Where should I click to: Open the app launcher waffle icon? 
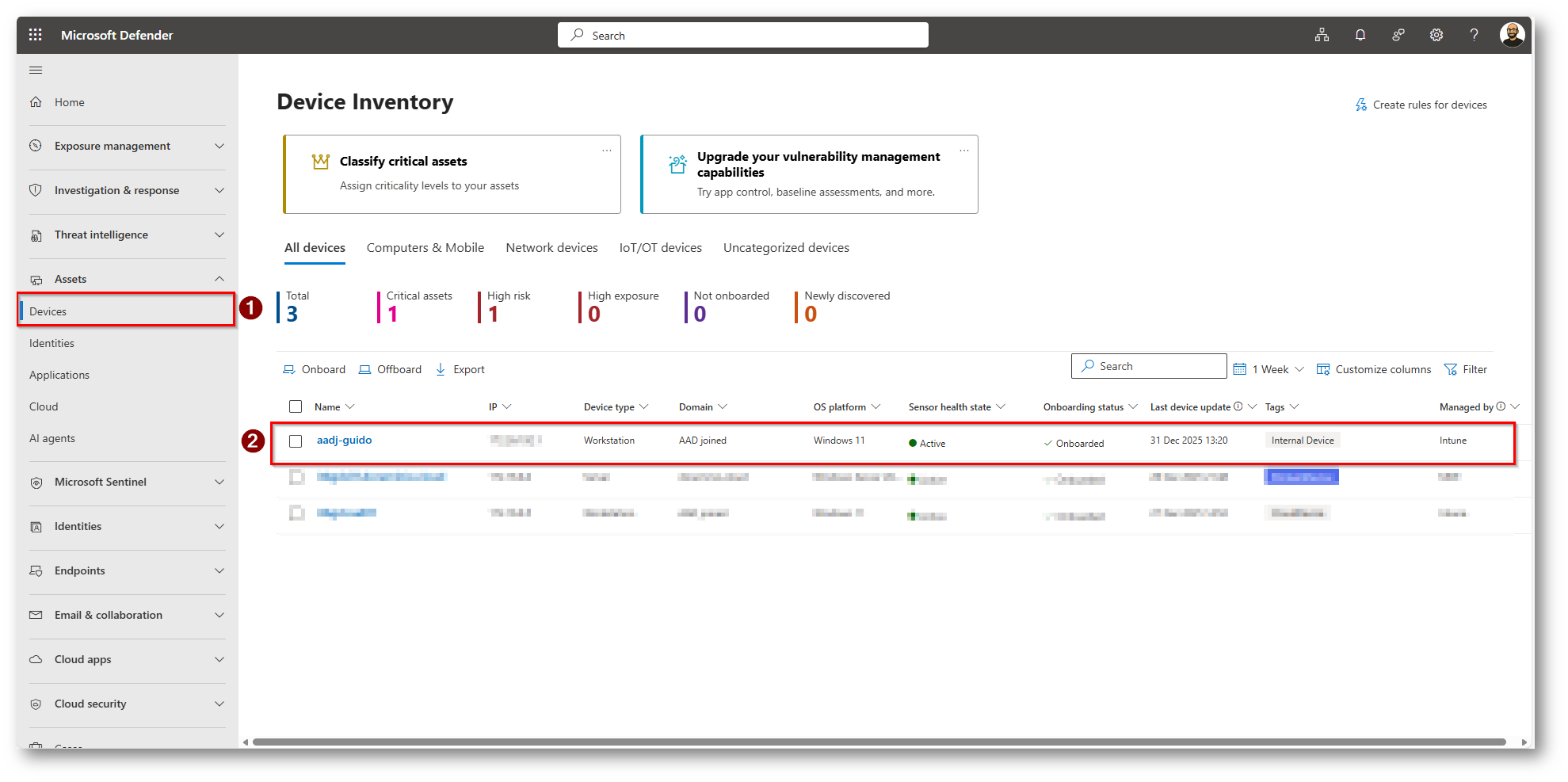35,35
